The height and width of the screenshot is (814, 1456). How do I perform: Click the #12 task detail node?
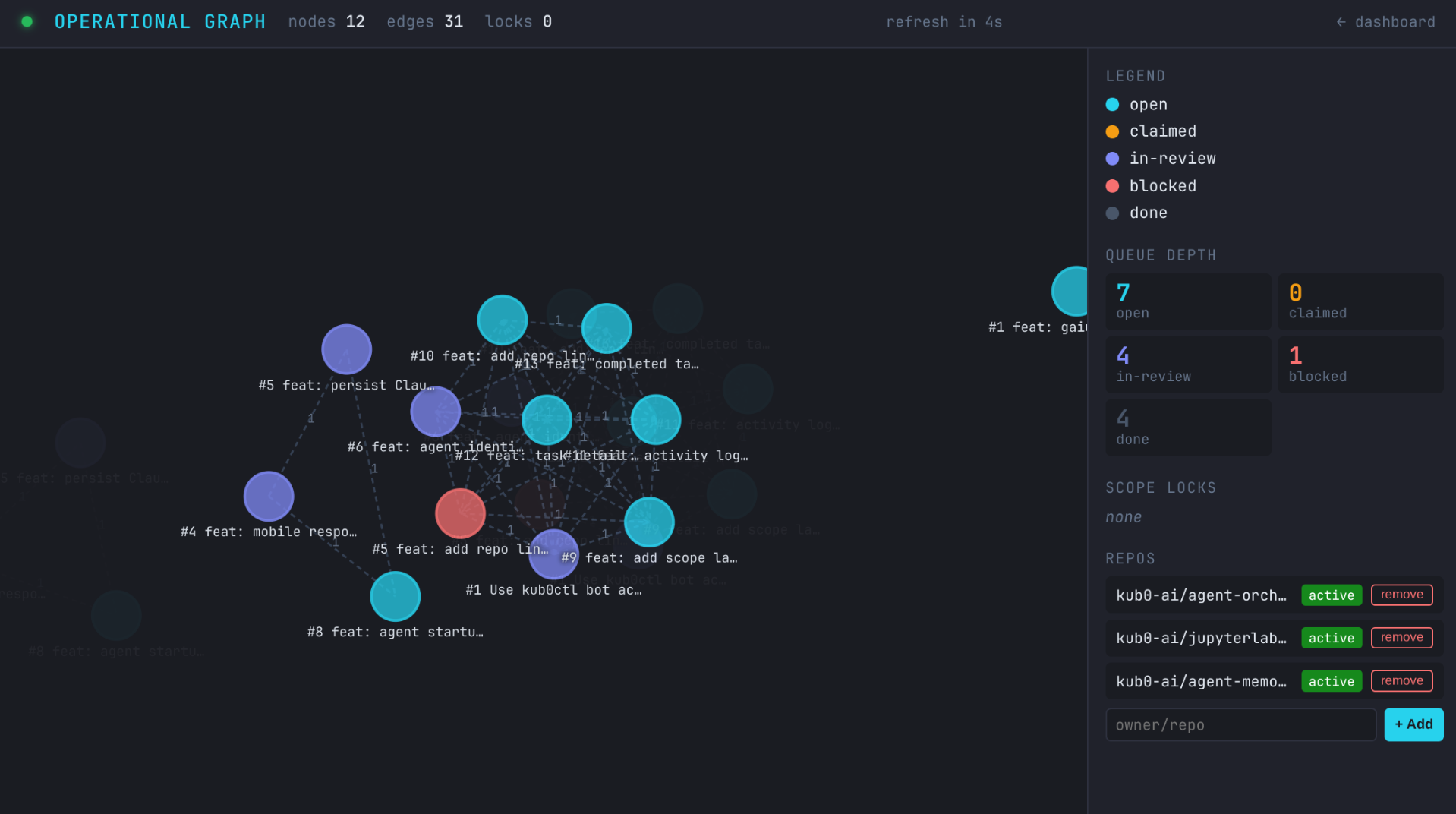[547, 420]
